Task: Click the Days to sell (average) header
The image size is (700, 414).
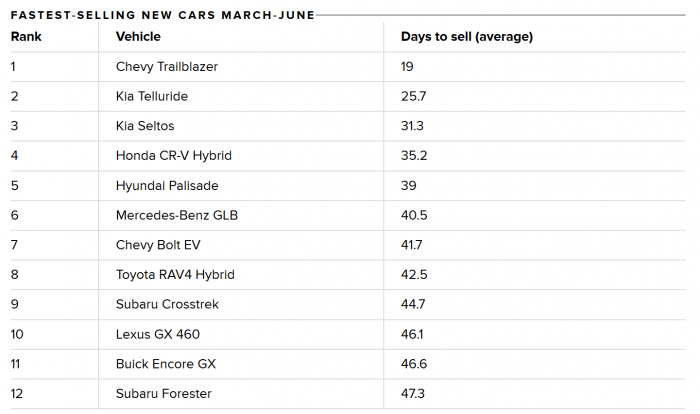Action: [466, 37]
